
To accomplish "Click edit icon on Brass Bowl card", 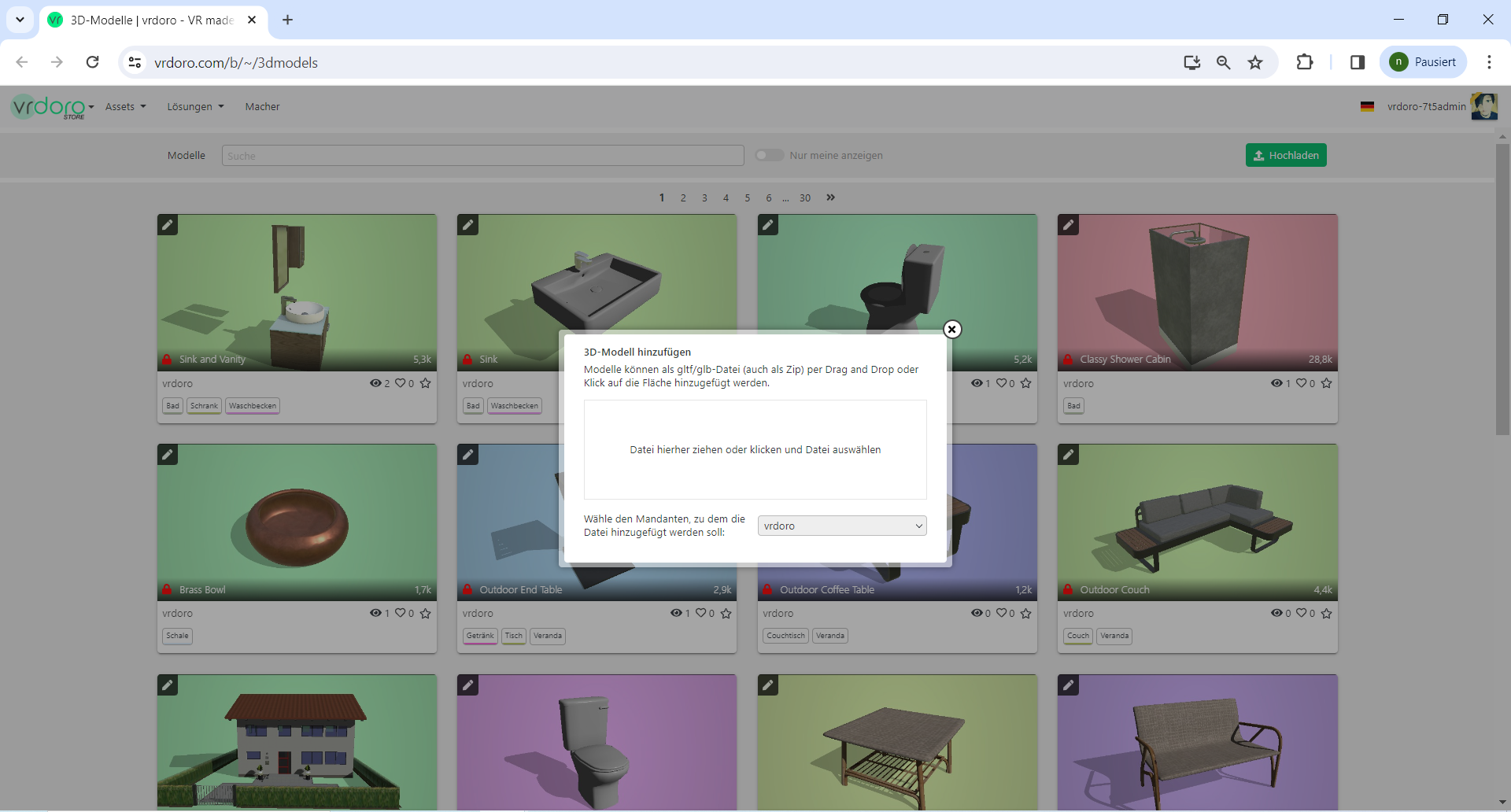I will tap(168, 455).
